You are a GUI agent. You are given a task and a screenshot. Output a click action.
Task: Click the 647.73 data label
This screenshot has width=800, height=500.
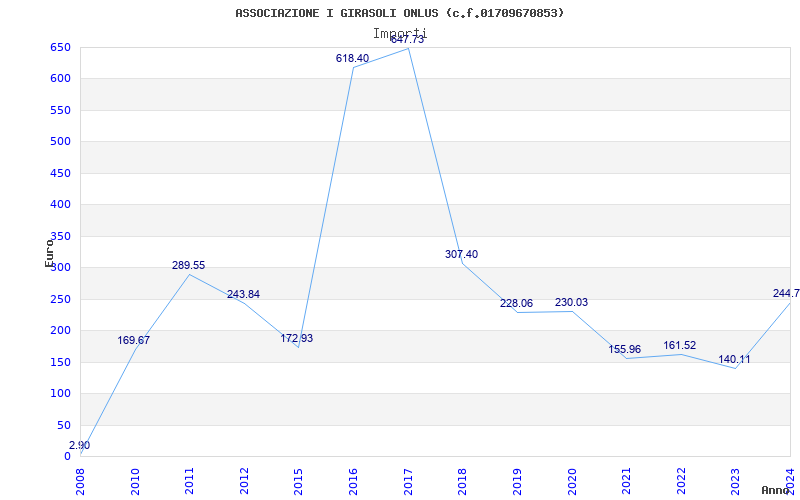click(x=407, y=40)
